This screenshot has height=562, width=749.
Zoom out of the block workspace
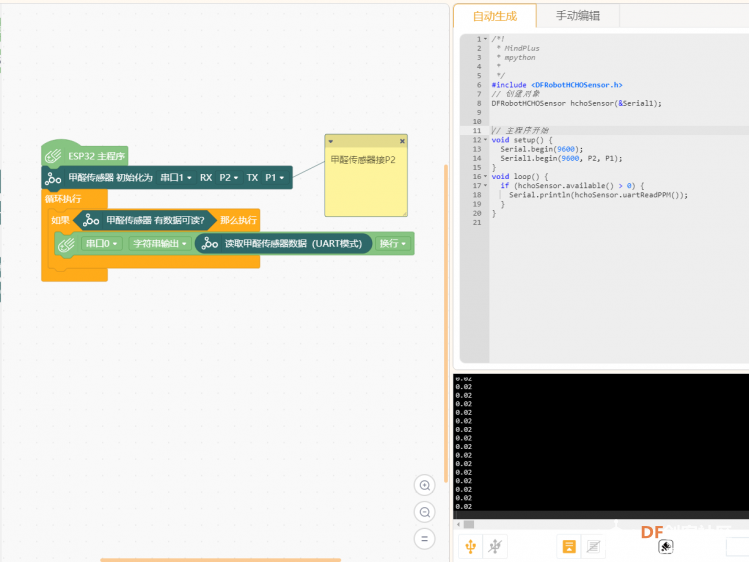tap(424, 512)
